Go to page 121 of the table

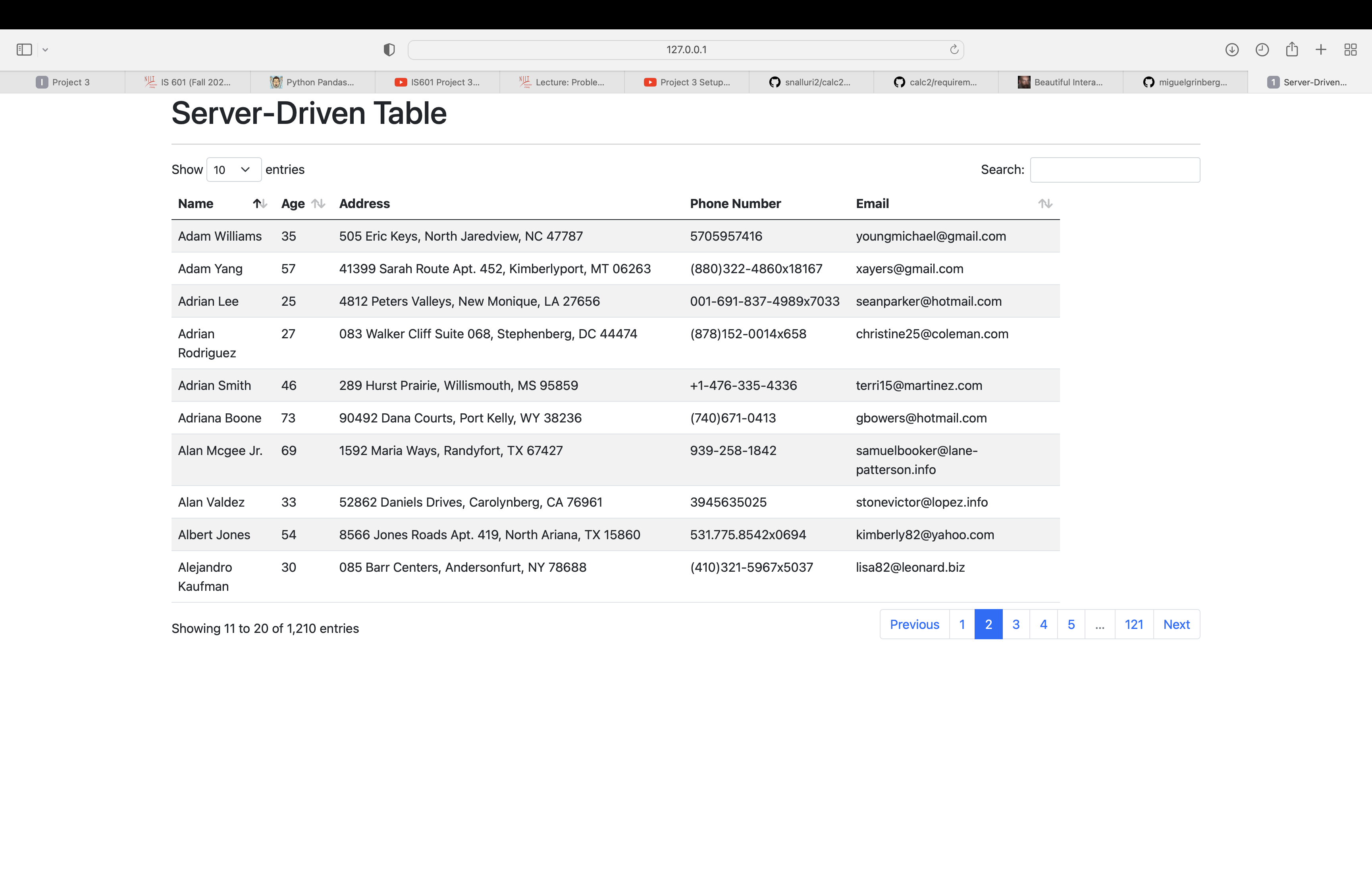1133,624
